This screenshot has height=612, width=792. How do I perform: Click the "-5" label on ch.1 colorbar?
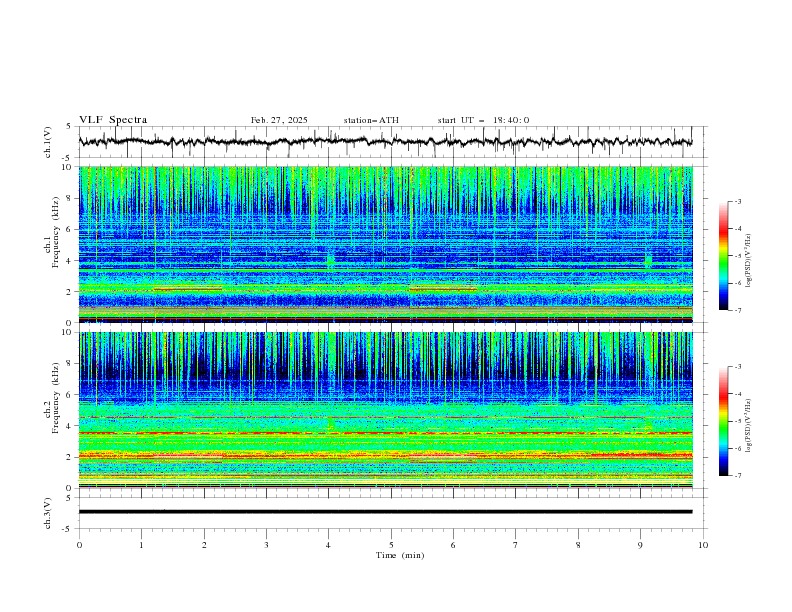[x=738, y=256]
